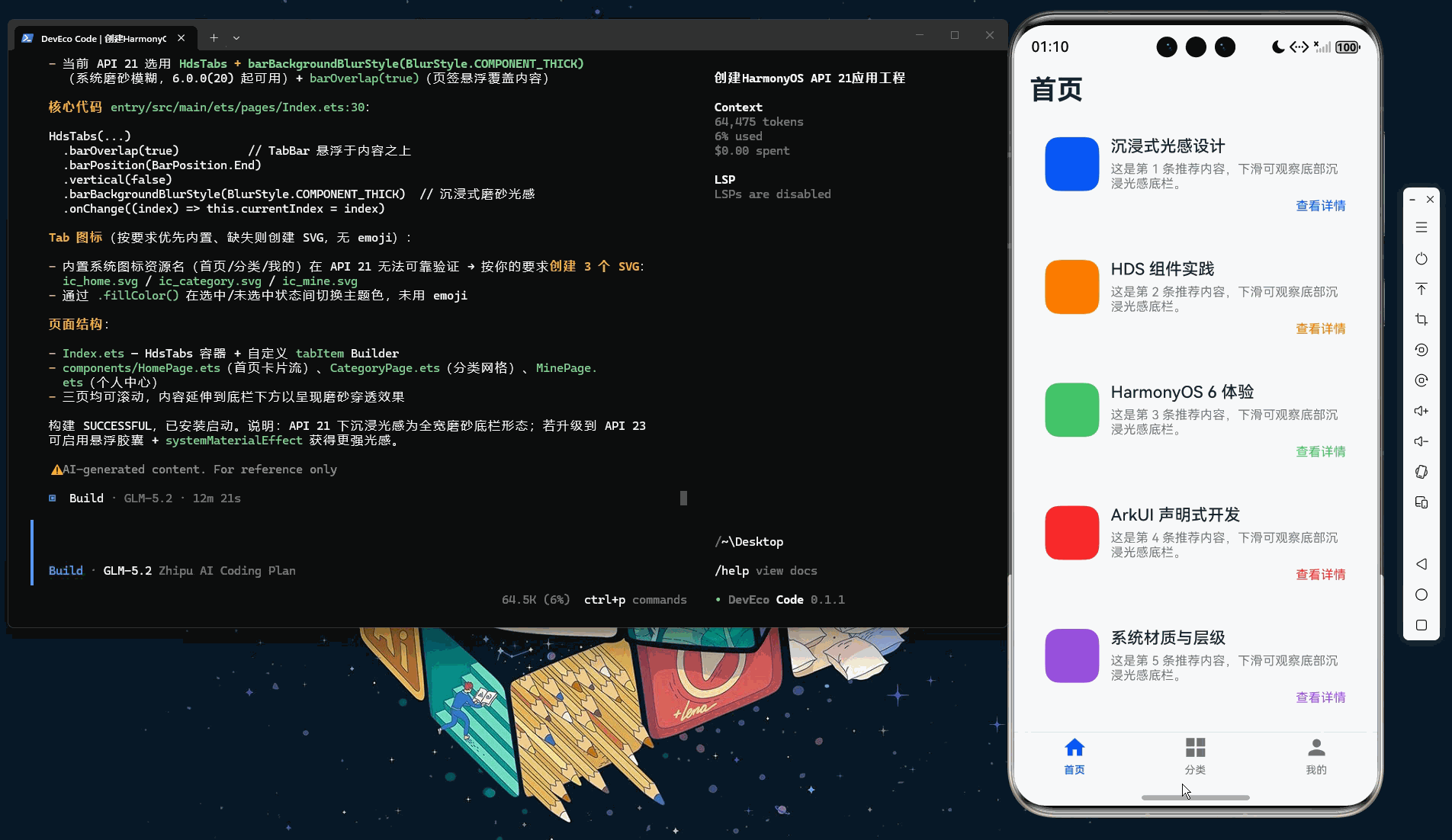Switch to the 分类 bottom tab

pyautogui.click(x=1195, y=756)
